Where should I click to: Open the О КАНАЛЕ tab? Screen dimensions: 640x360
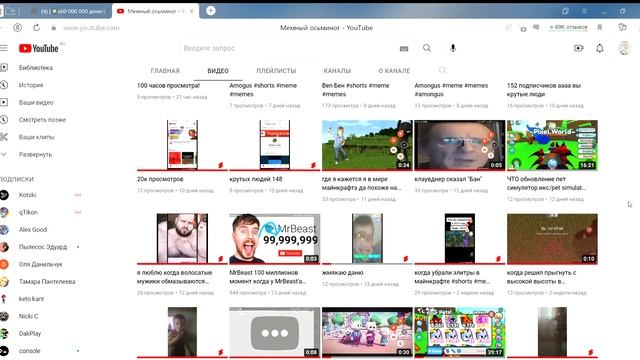(x=394, y=71)
